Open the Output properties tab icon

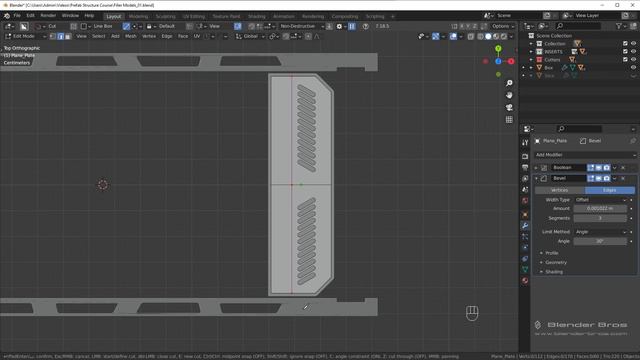tap(525, 167)
